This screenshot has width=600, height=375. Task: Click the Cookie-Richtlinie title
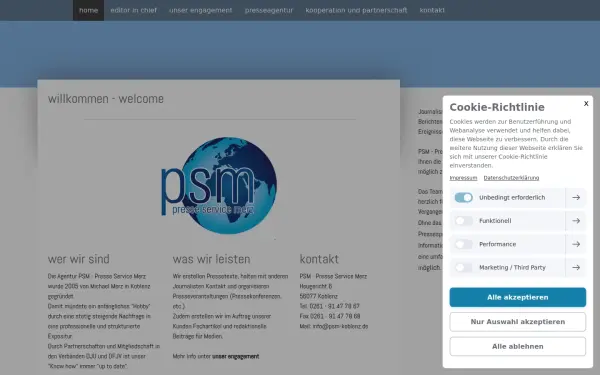point(497,107)
